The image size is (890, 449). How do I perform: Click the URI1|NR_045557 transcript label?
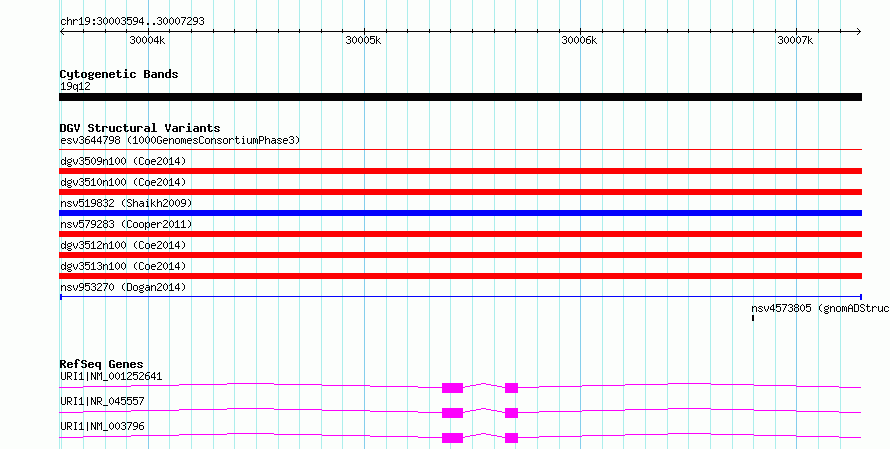tap(102, 401)
